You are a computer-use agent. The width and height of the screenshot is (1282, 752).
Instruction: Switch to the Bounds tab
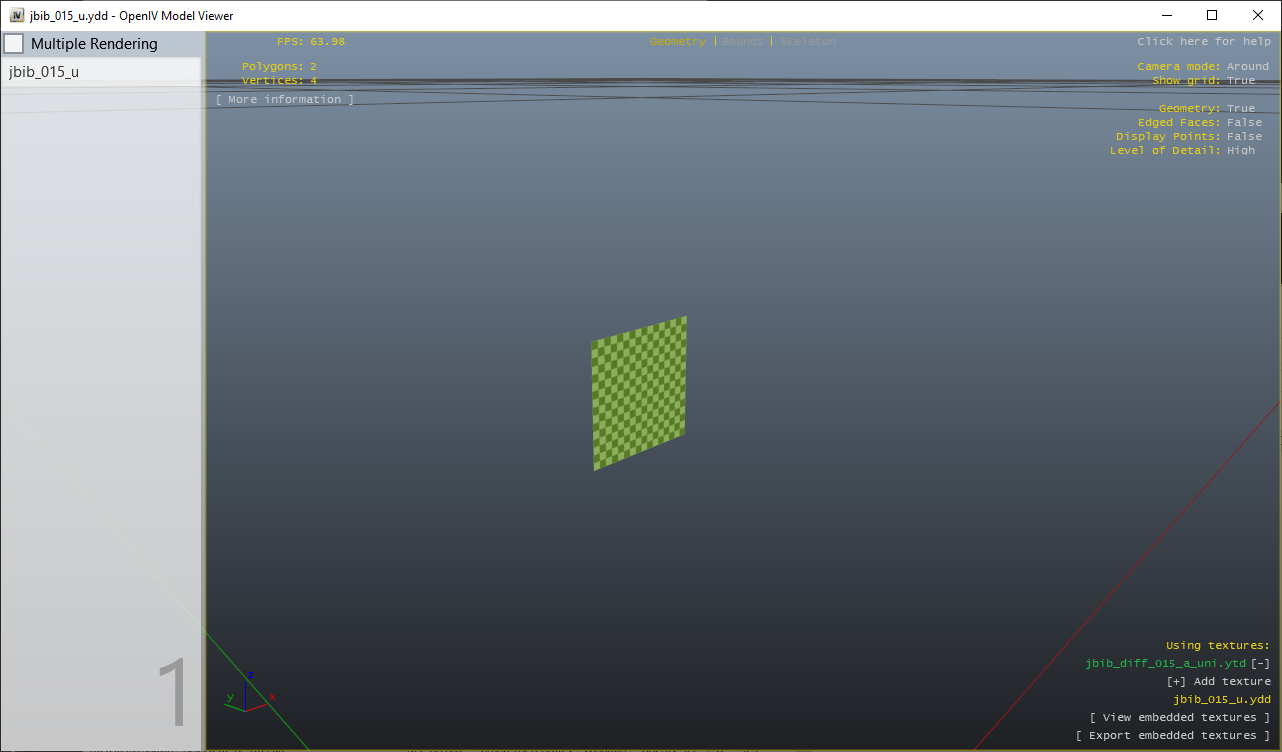[742, 41]
